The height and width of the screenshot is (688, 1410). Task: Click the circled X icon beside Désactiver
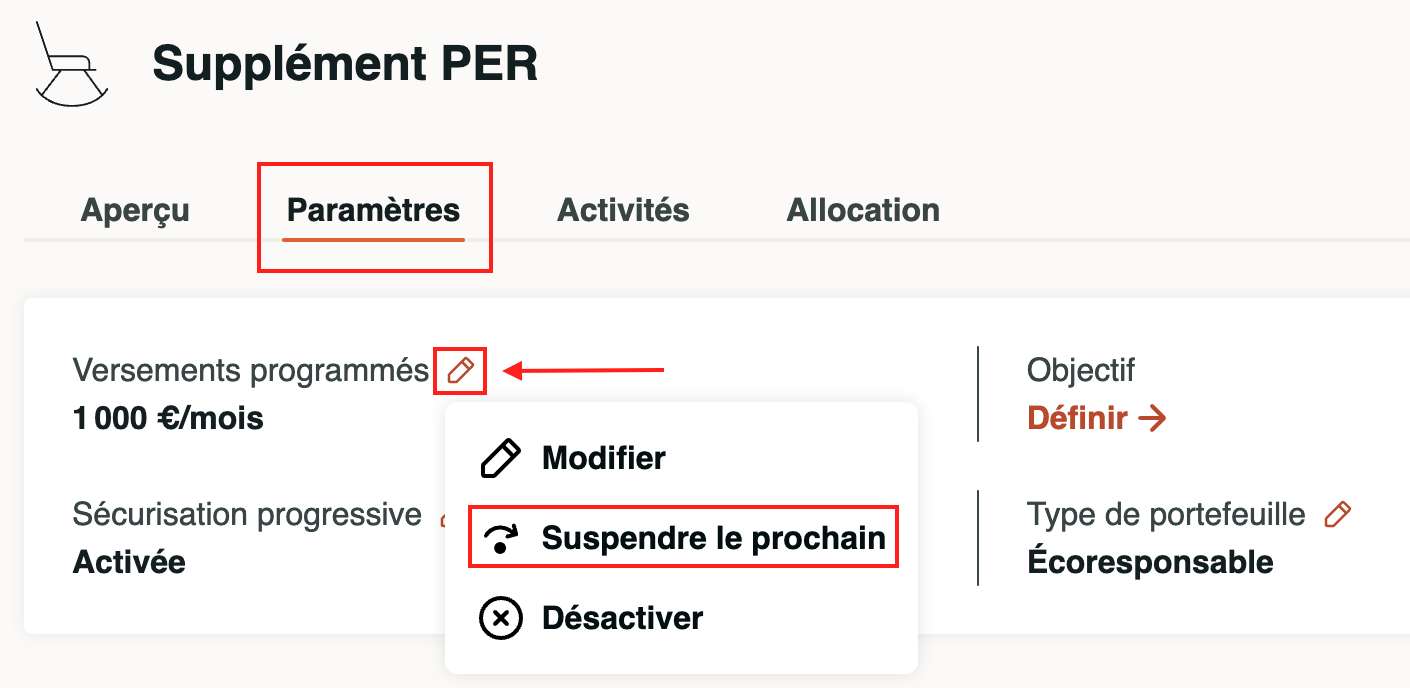(x=500, y=618)
